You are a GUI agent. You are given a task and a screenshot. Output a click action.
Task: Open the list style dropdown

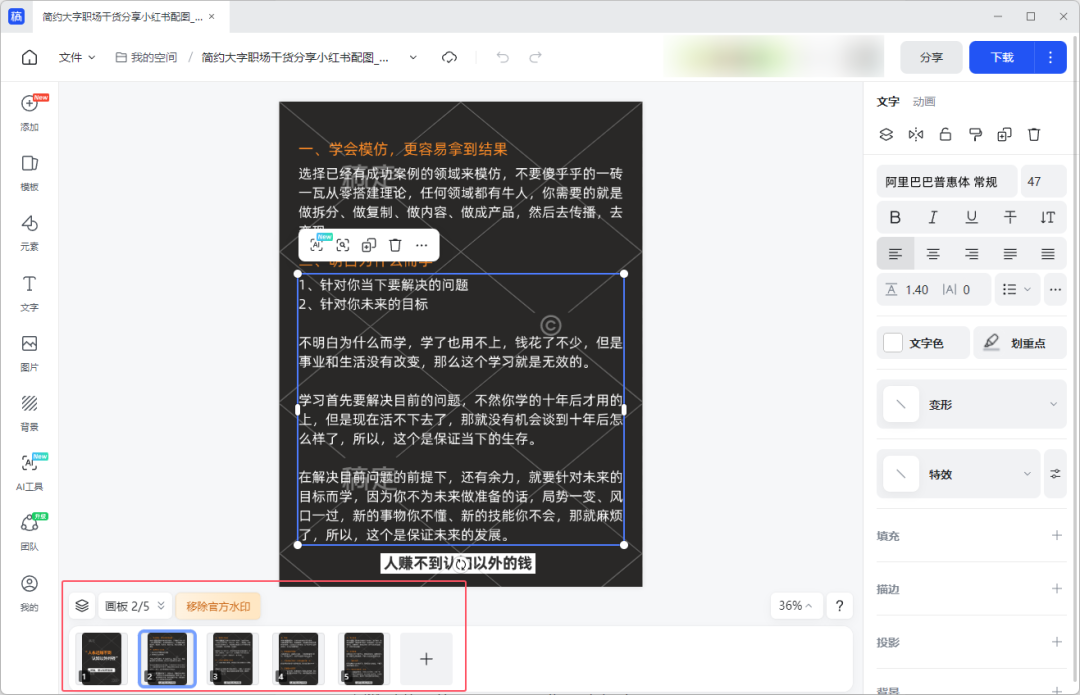coord(1017,289)
